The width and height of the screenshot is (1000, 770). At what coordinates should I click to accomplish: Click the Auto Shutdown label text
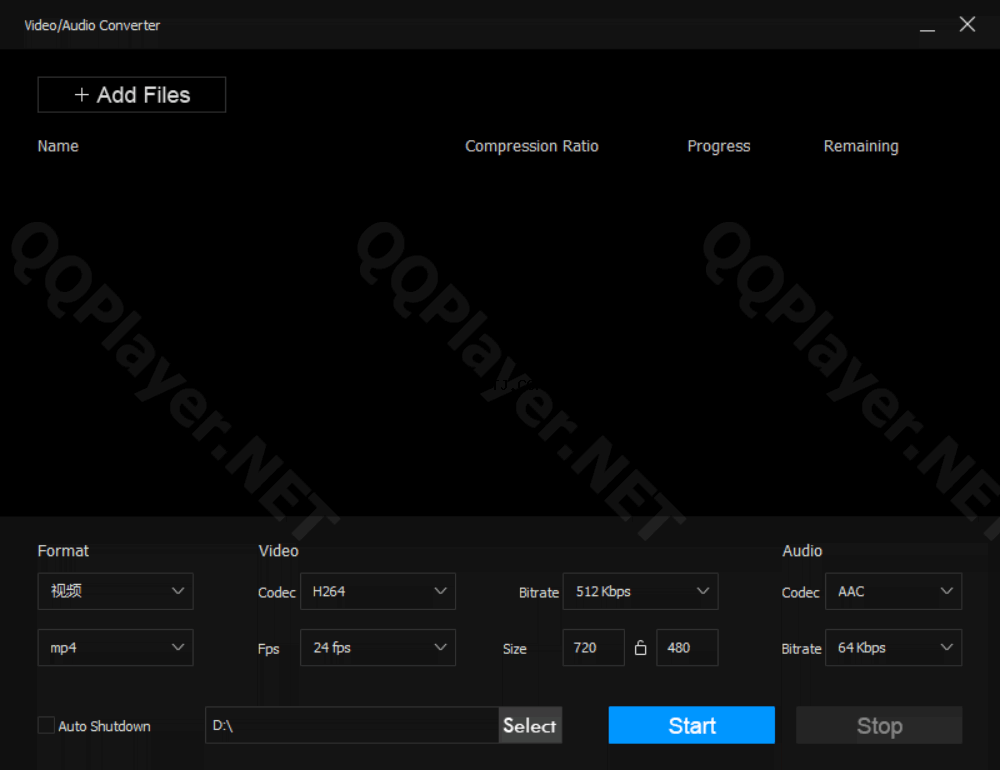click(x=104, y=726)
